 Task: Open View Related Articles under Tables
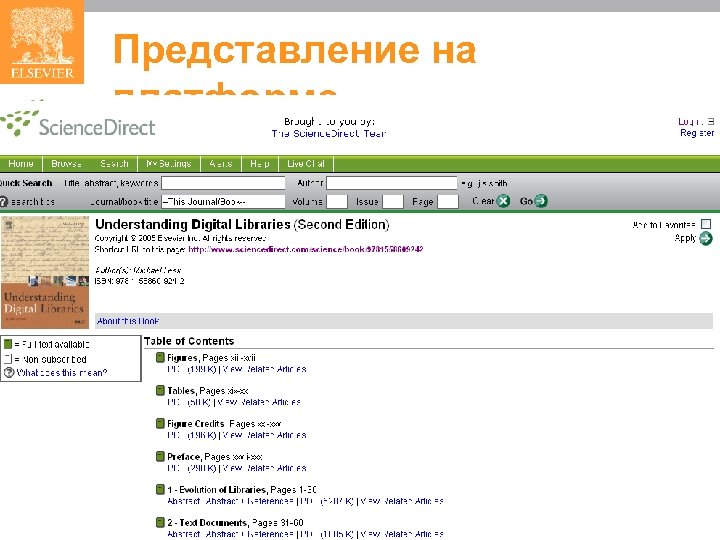[x=259, y=402]
